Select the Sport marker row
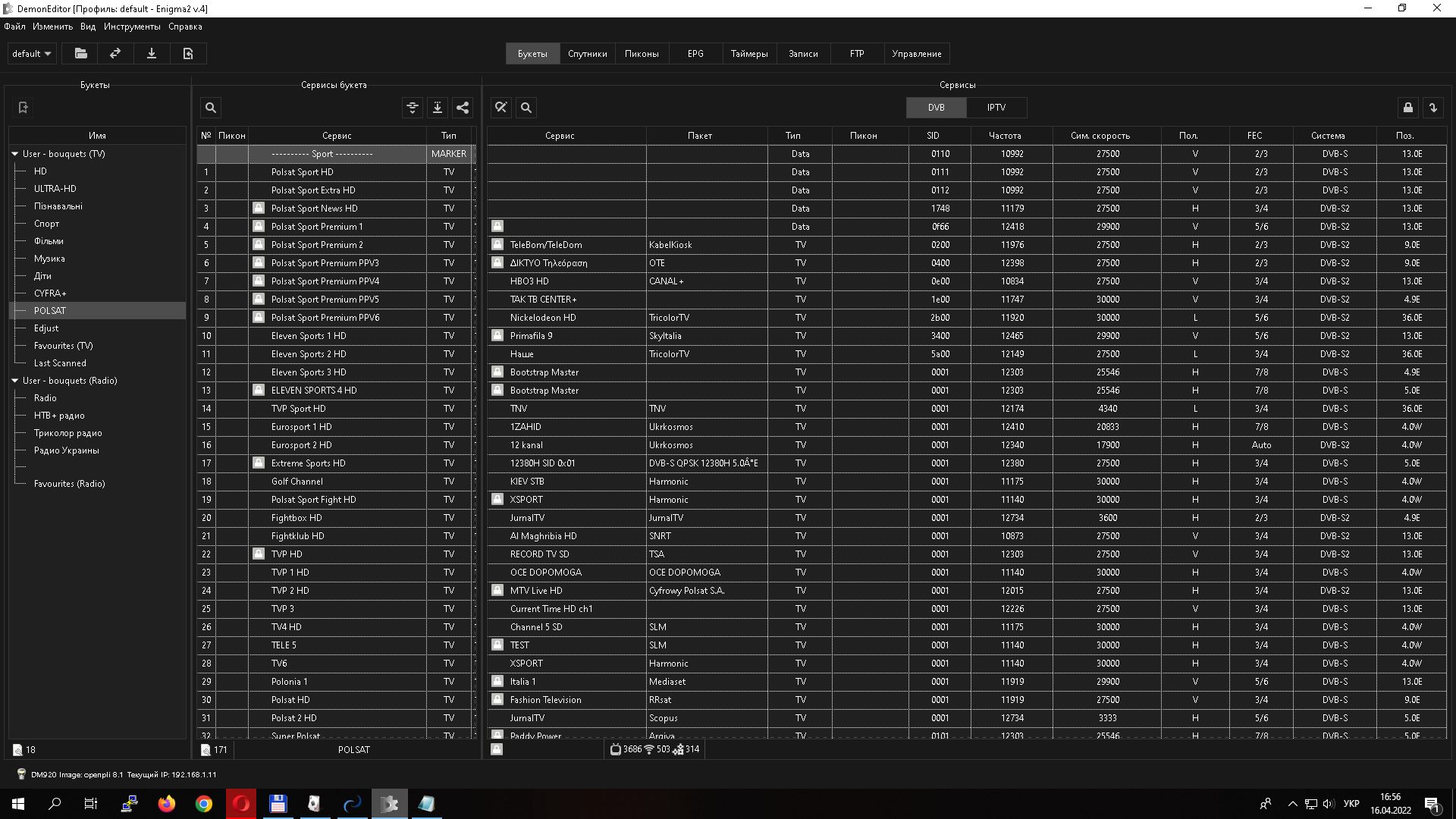 (337, 154)
